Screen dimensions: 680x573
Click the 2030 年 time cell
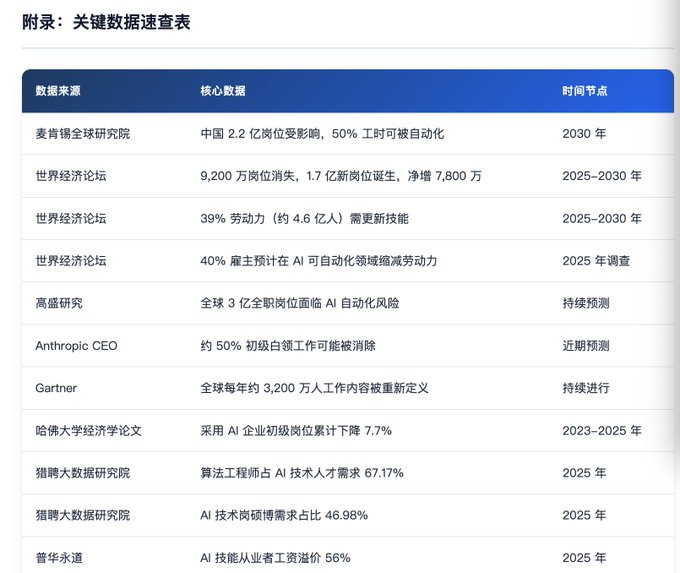pyautogui.click(x=584, y=134)
